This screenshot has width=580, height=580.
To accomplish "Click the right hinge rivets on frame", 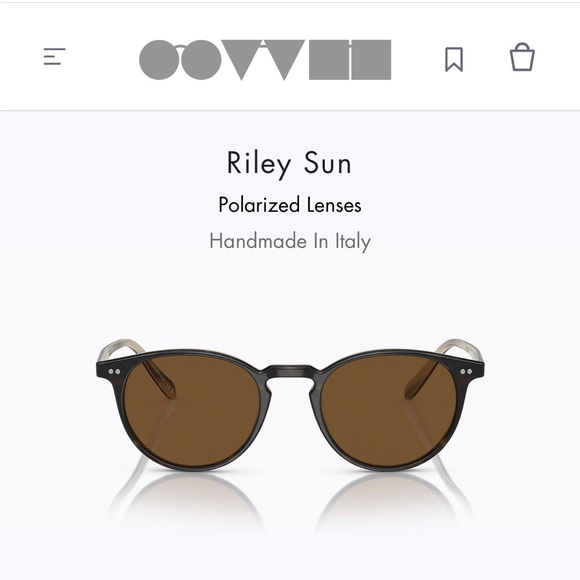I will [x=466, y=371].
